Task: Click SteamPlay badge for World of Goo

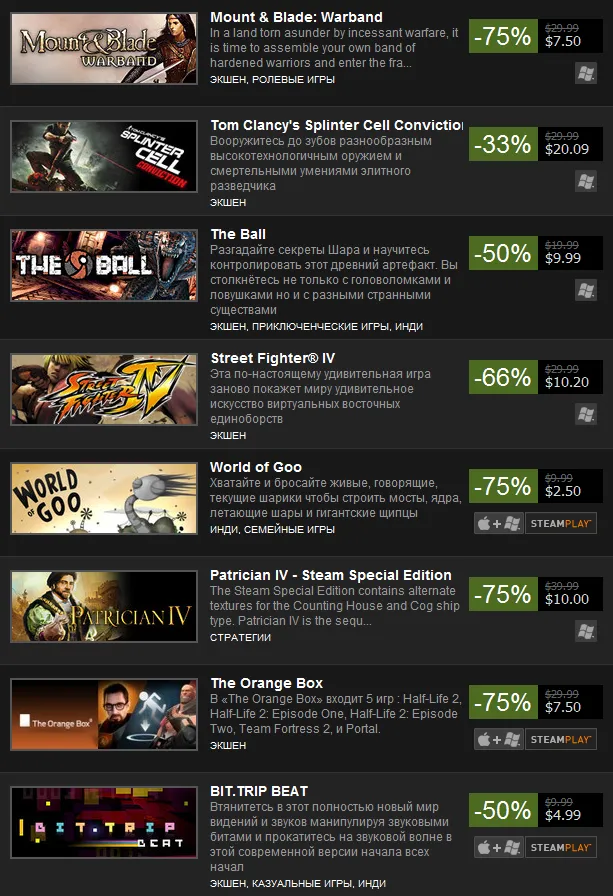Action: point(561,523)
